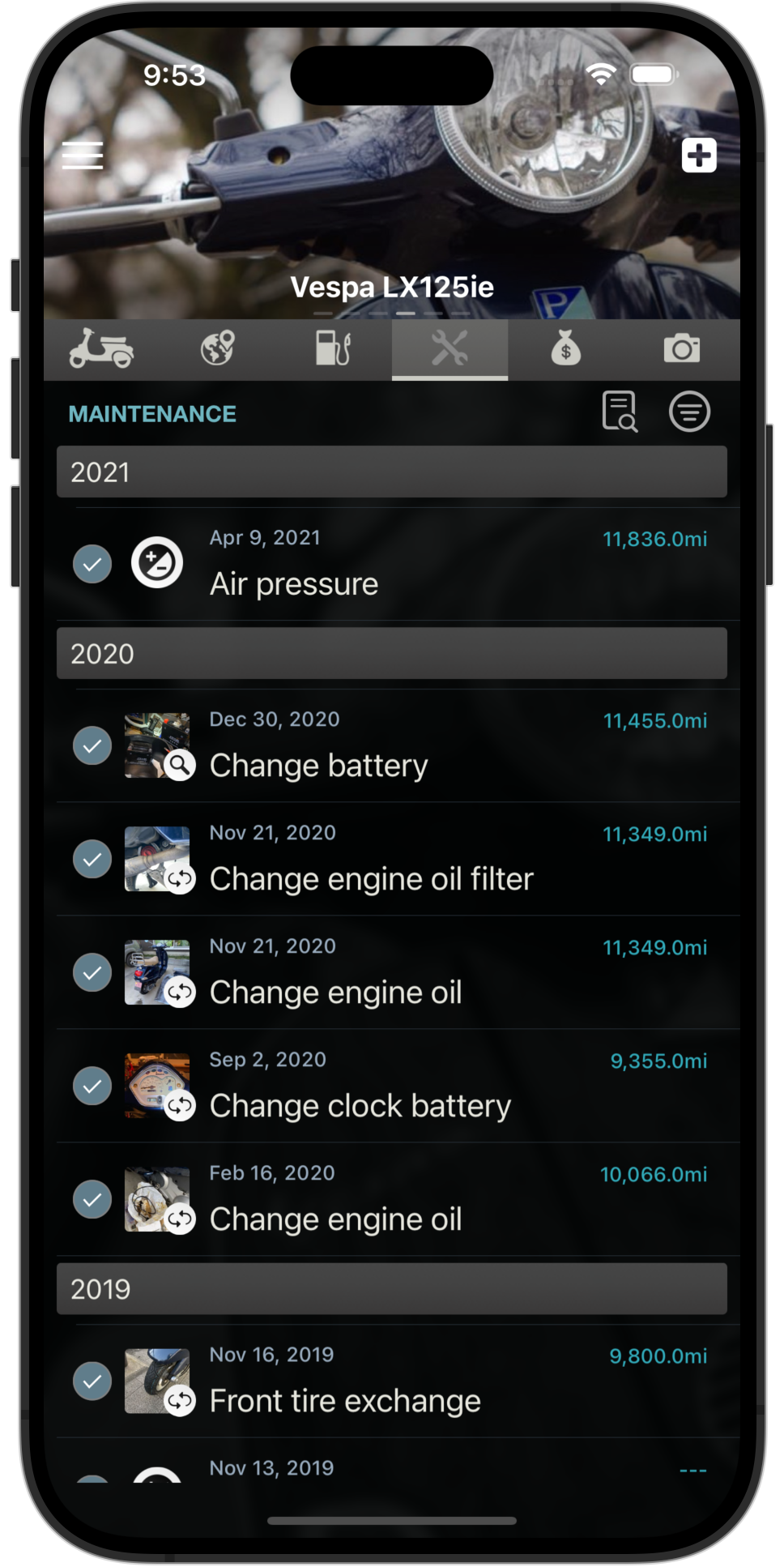Image resolution: width=784 pixels, height=1567 pixels.
Task: Switch to the scooter overview tab
Action: coord(101,349)
